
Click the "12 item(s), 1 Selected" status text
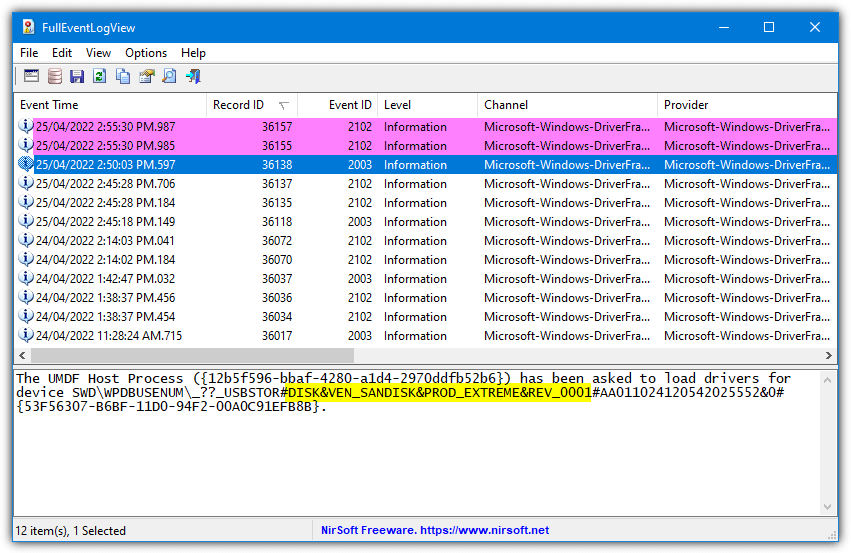[71, 530]
